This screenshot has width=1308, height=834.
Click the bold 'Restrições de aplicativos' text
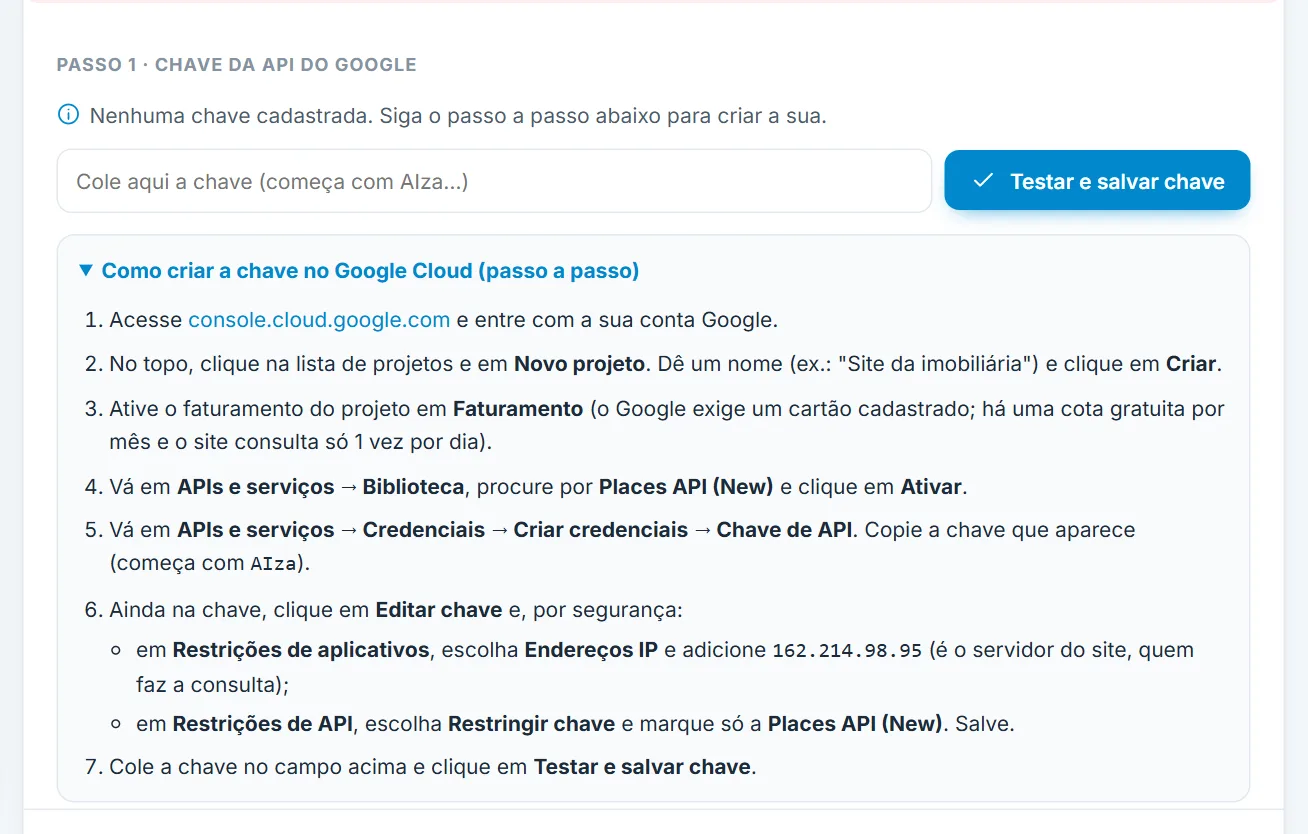click(x=301, y=650)
